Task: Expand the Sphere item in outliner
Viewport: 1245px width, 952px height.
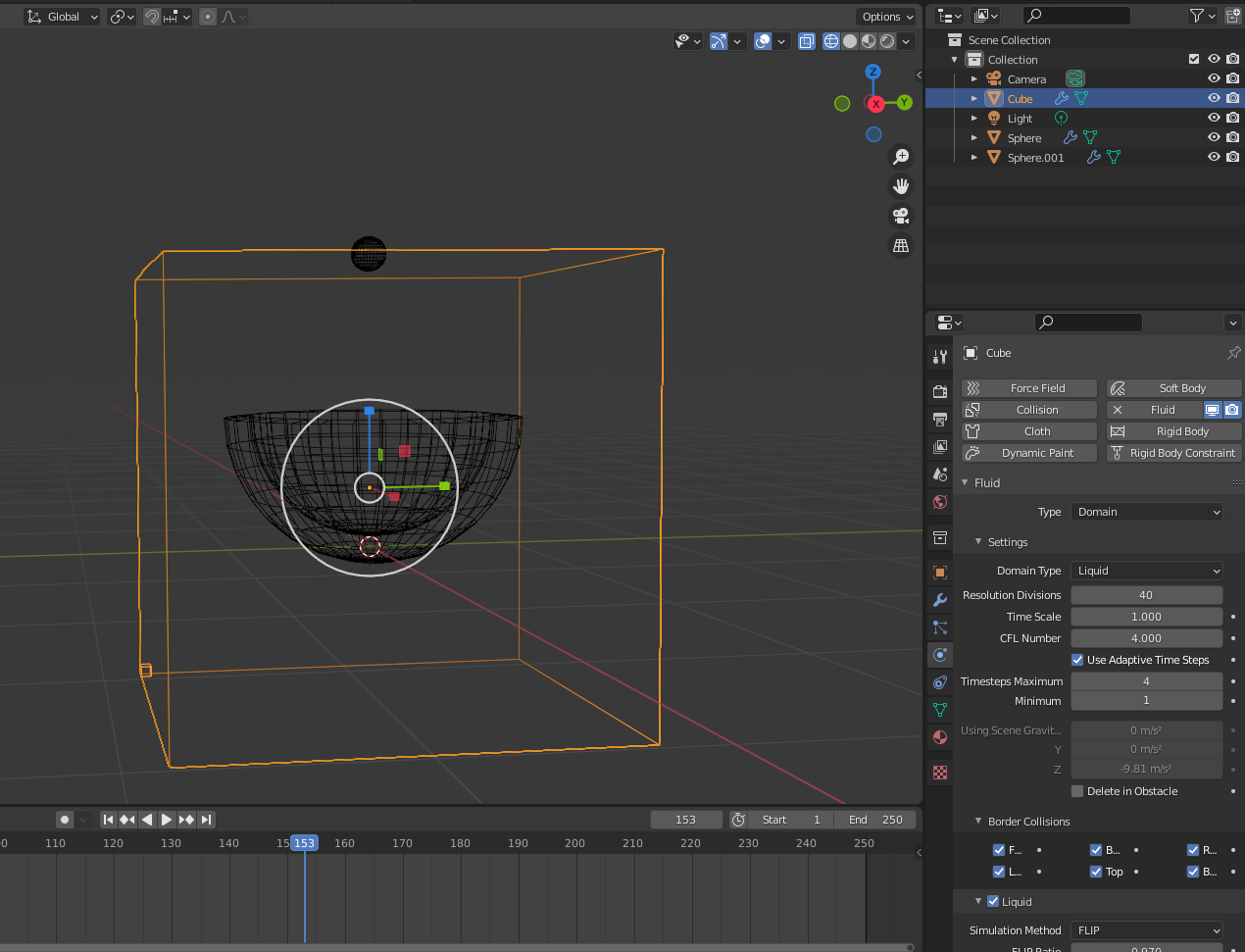Action: (974, 138)
